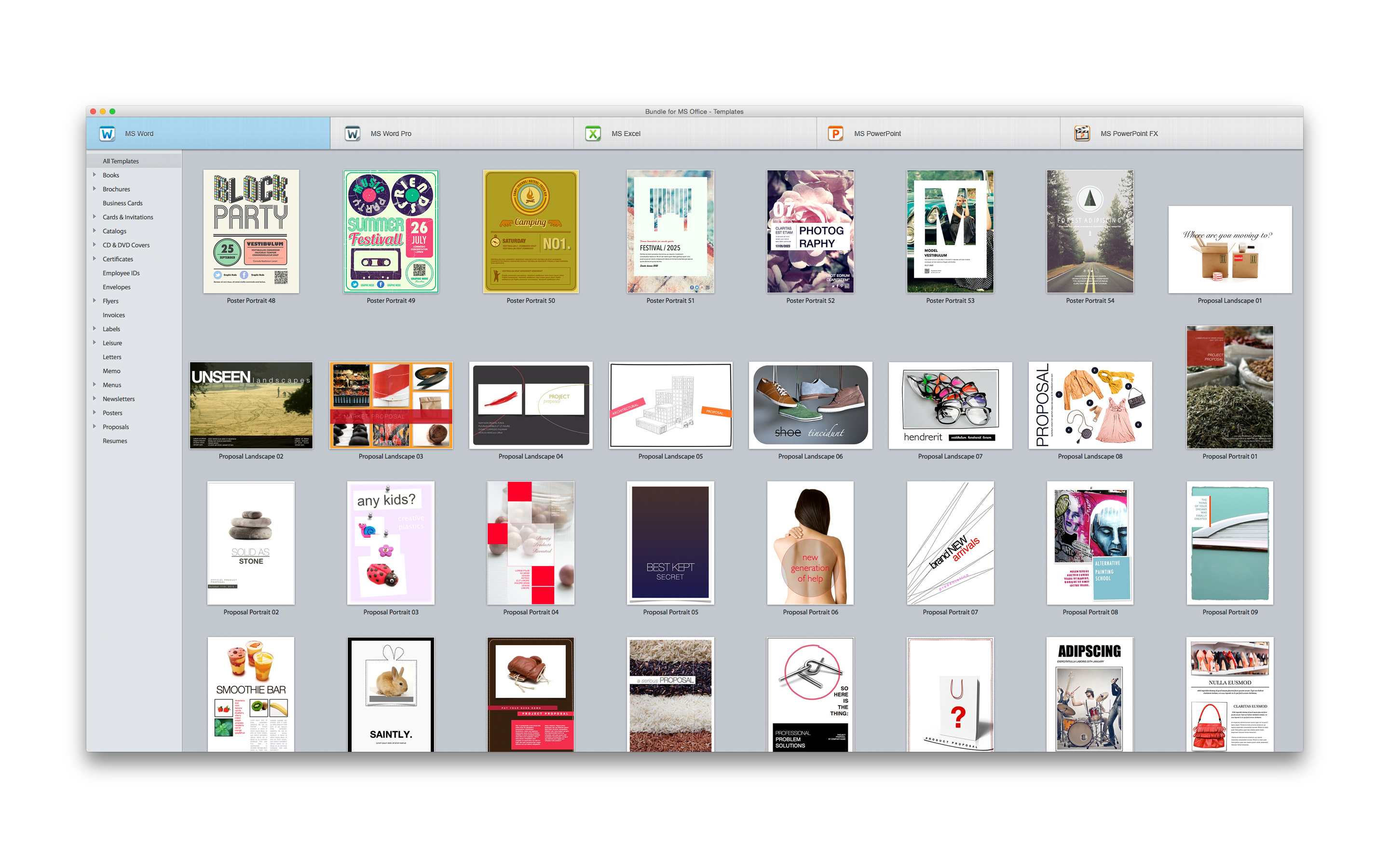Click the MS Word Pro icon
1389x868 pixels.
[x=352, y=133]
